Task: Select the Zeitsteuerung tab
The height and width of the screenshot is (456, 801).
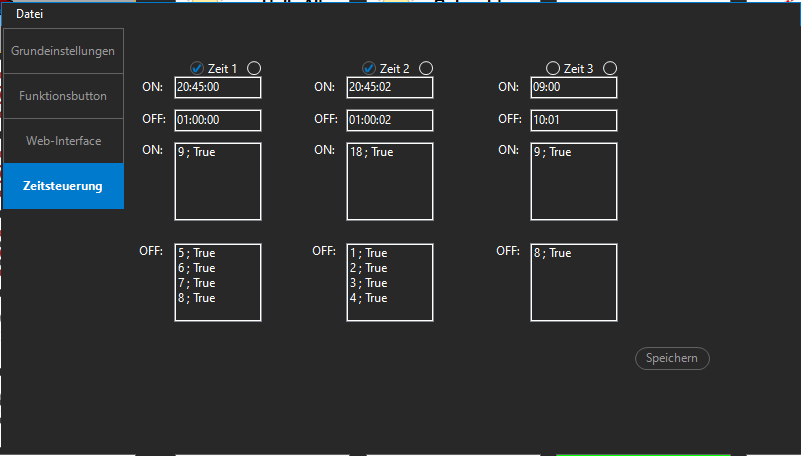Action: click(63, 186)
